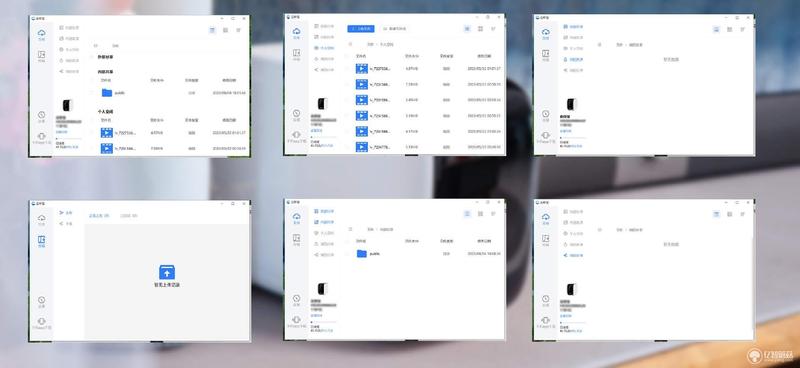Screen dimensions: 800x368
Task: Select the first uploading tab in the upload records window
Action: (x=99, y=216)
